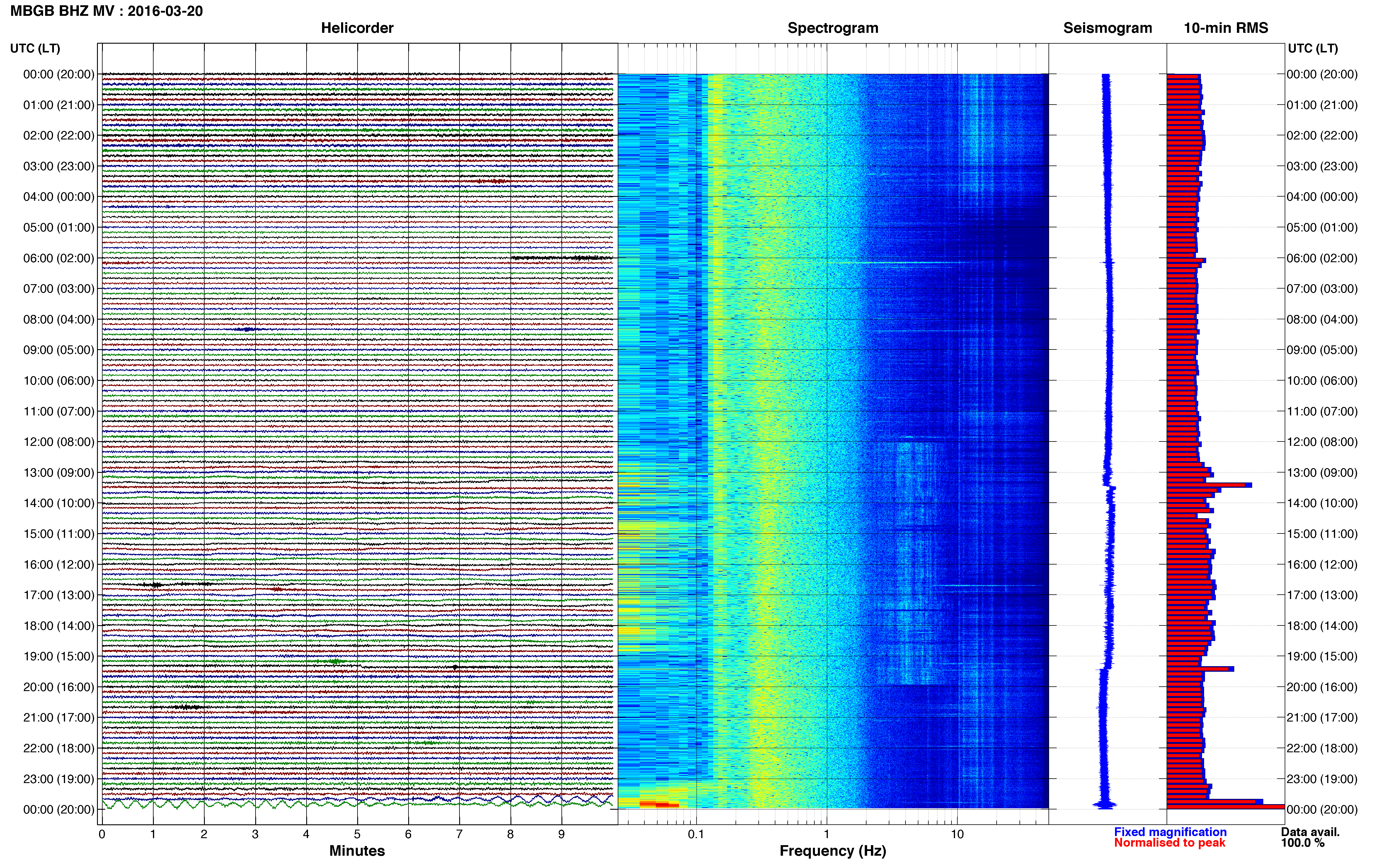
Task: Click left time label '23:00 (19:00)'
Action: [x=59, y=779]
